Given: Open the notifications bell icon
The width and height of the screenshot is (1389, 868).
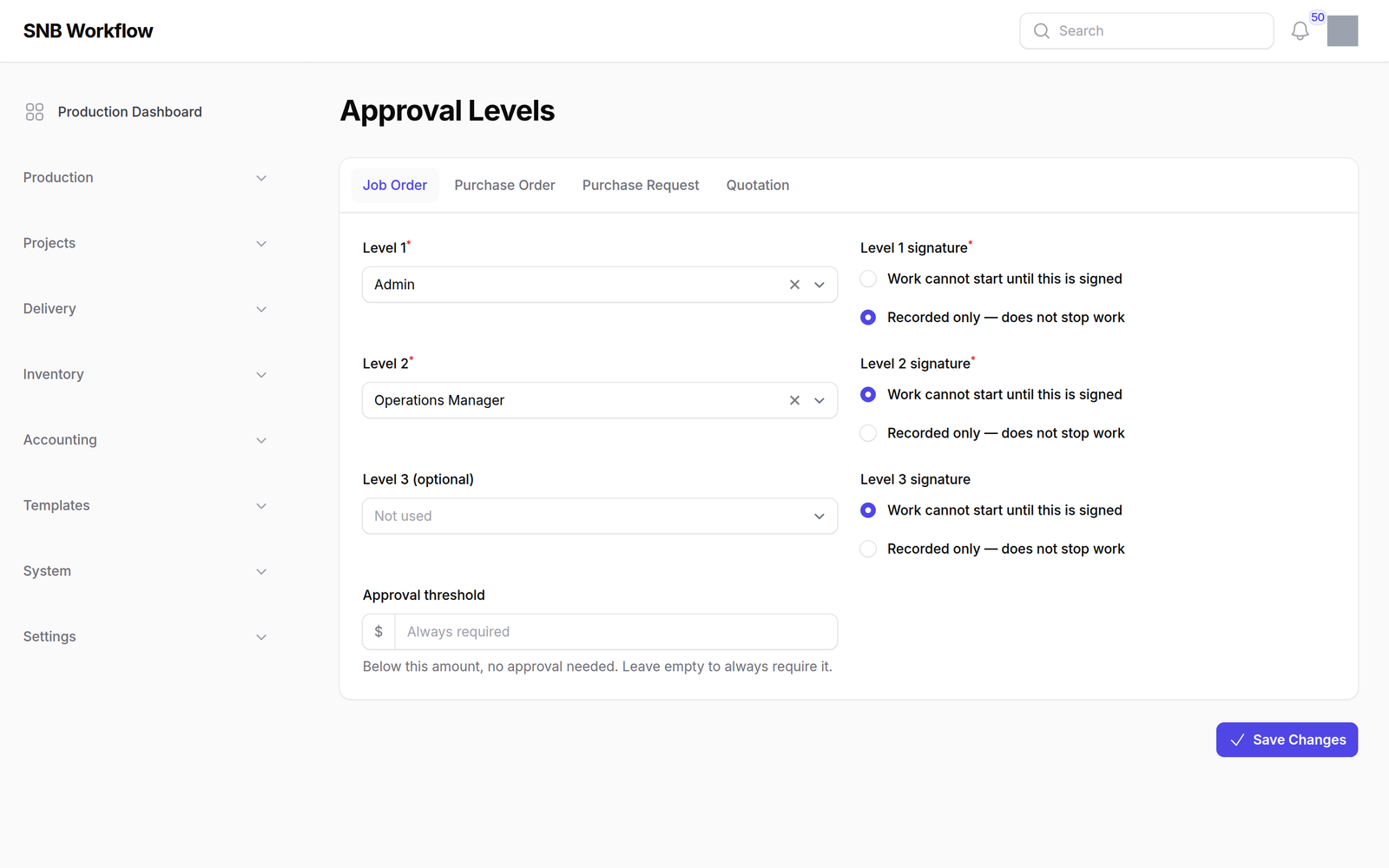Looking at the screenshot, I should click(x=1300, y=31).
